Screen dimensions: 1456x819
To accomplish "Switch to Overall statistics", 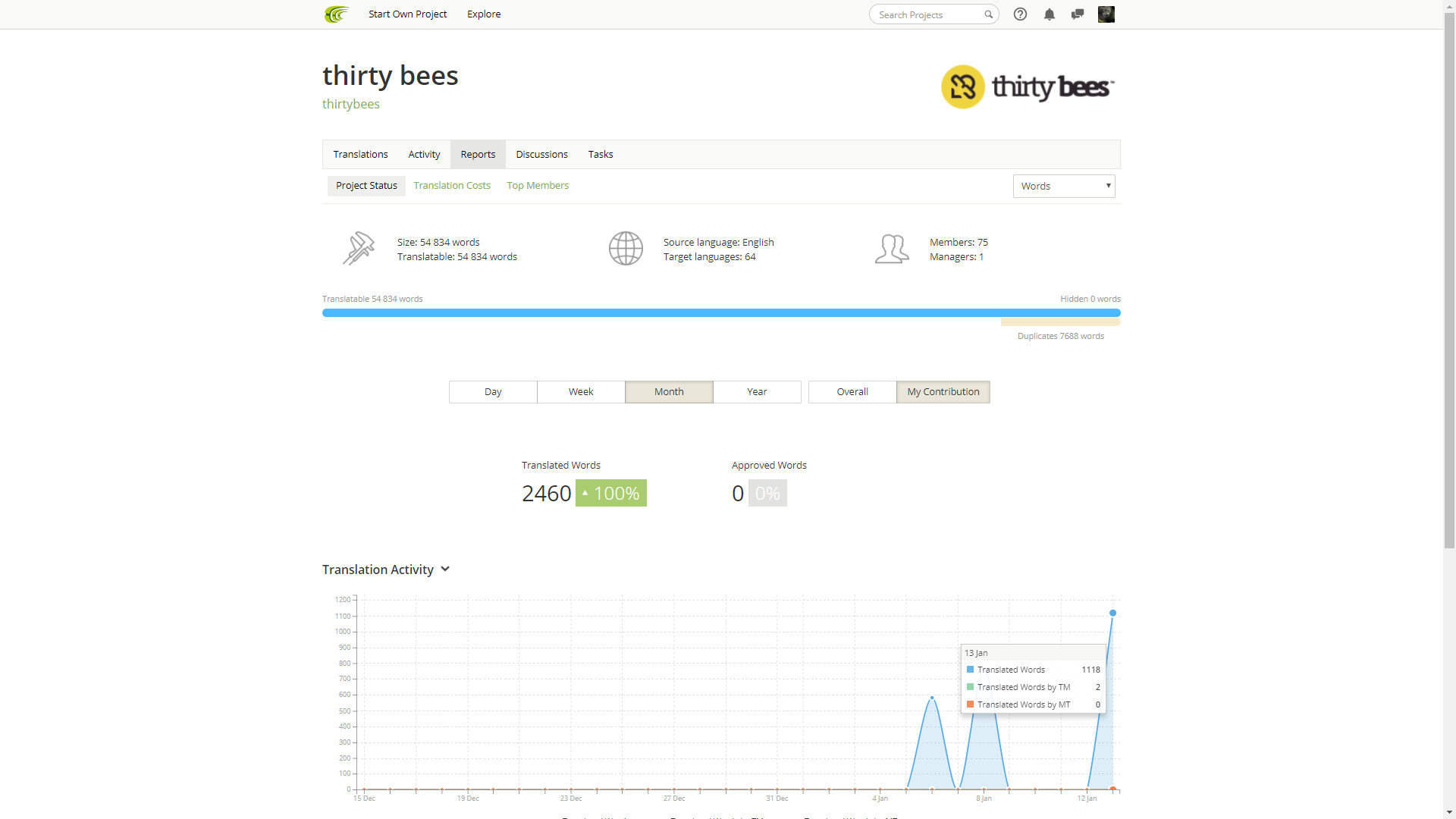I will coord(852,392).
